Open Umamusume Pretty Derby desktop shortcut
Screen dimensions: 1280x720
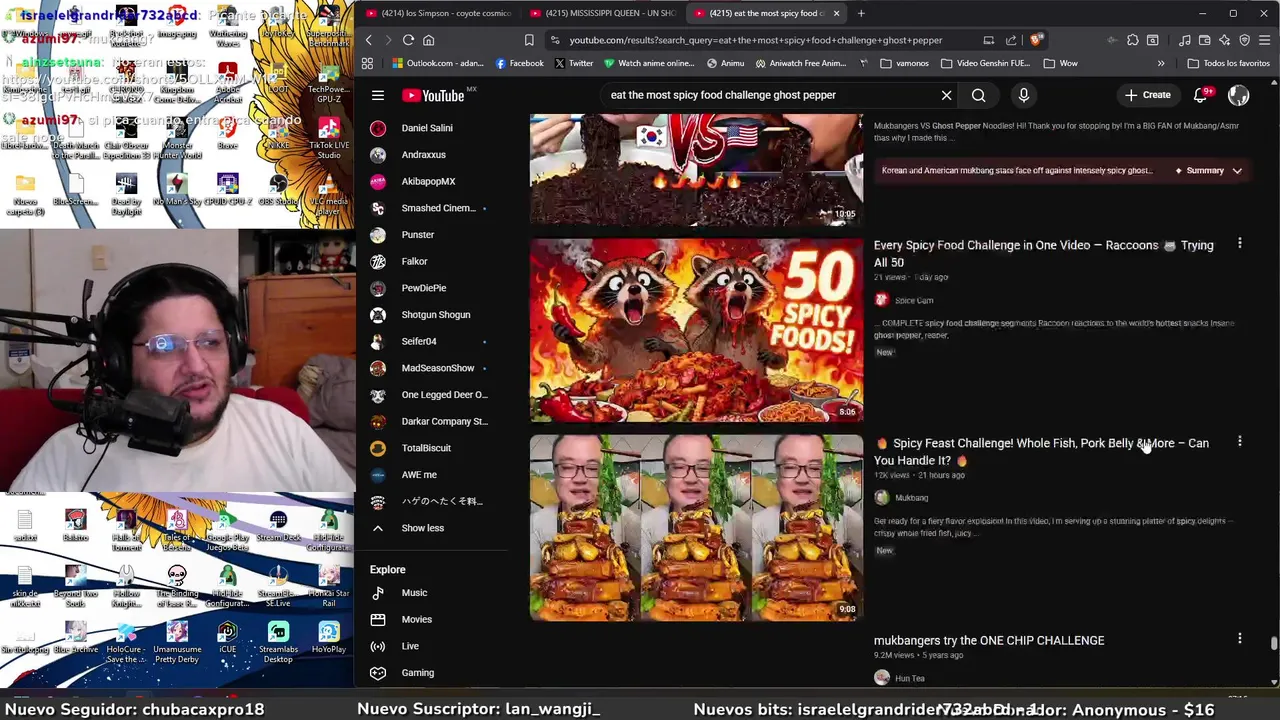point(177,642)
